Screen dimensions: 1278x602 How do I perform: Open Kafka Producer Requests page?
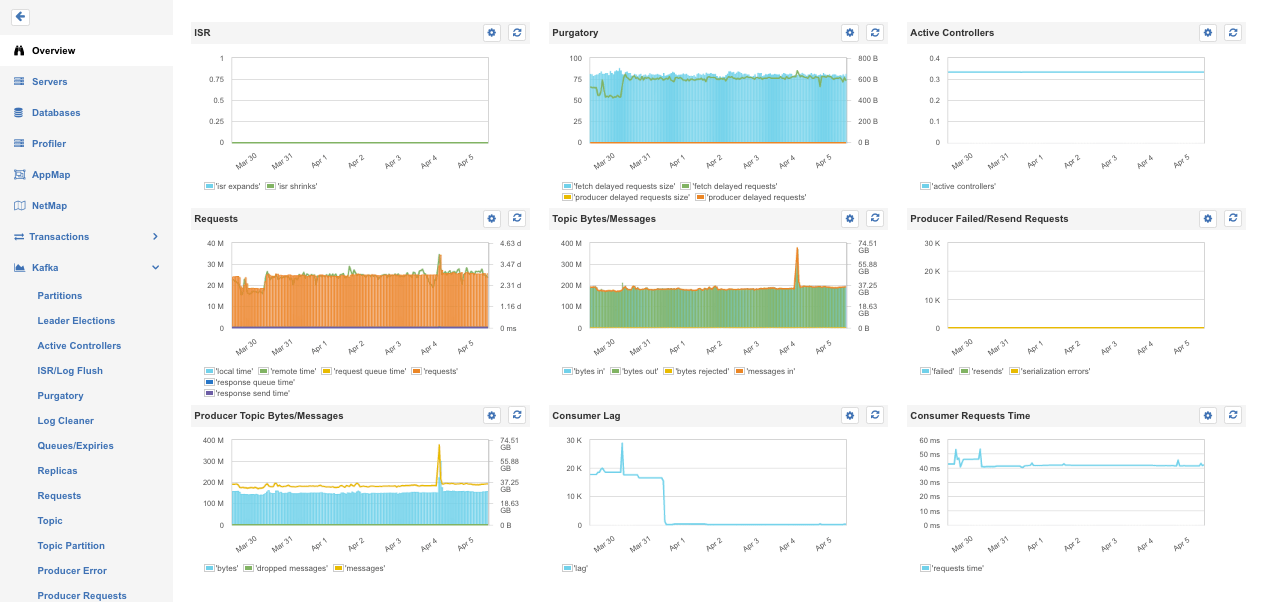[x=82, y=596]
